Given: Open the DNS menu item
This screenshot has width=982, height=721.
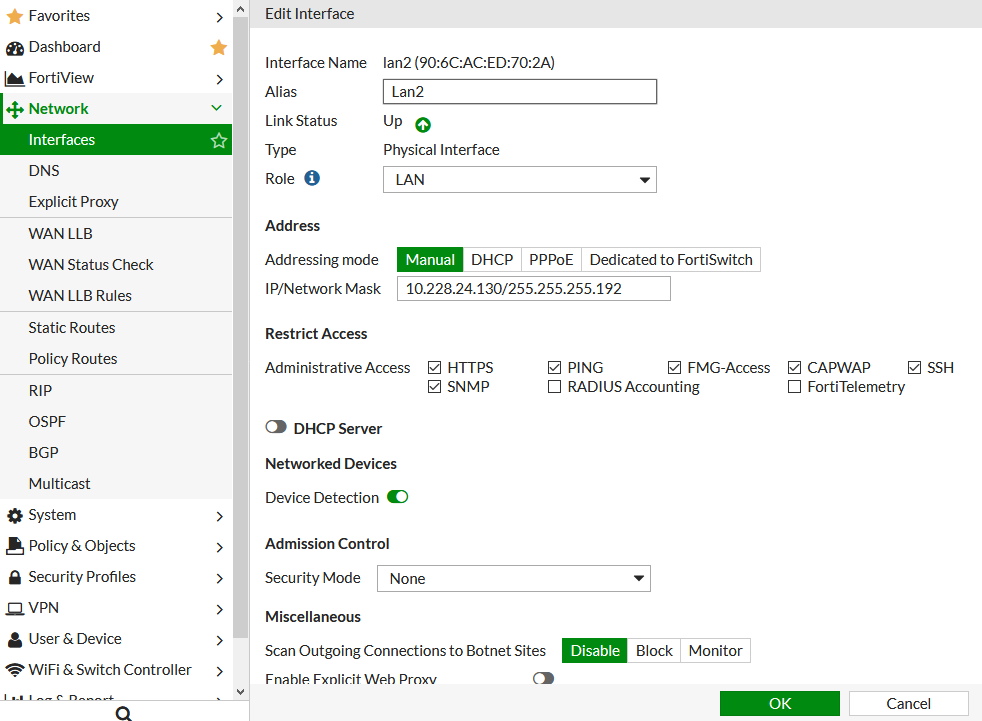Looking at the screenshot, I should (x=116, y=171).
